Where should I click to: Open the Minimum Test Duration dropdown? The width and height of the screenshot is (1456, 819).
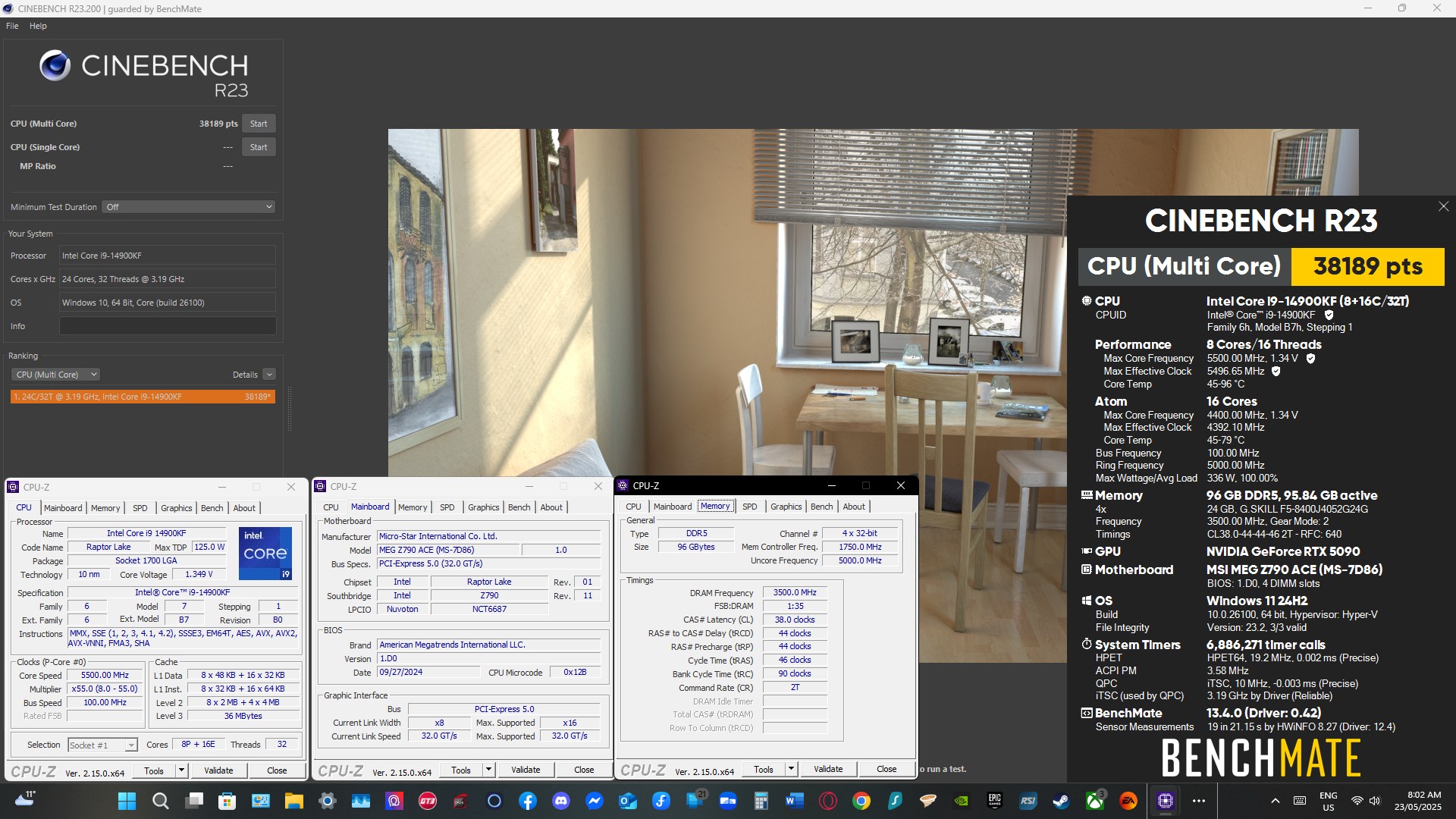(188, 207)
